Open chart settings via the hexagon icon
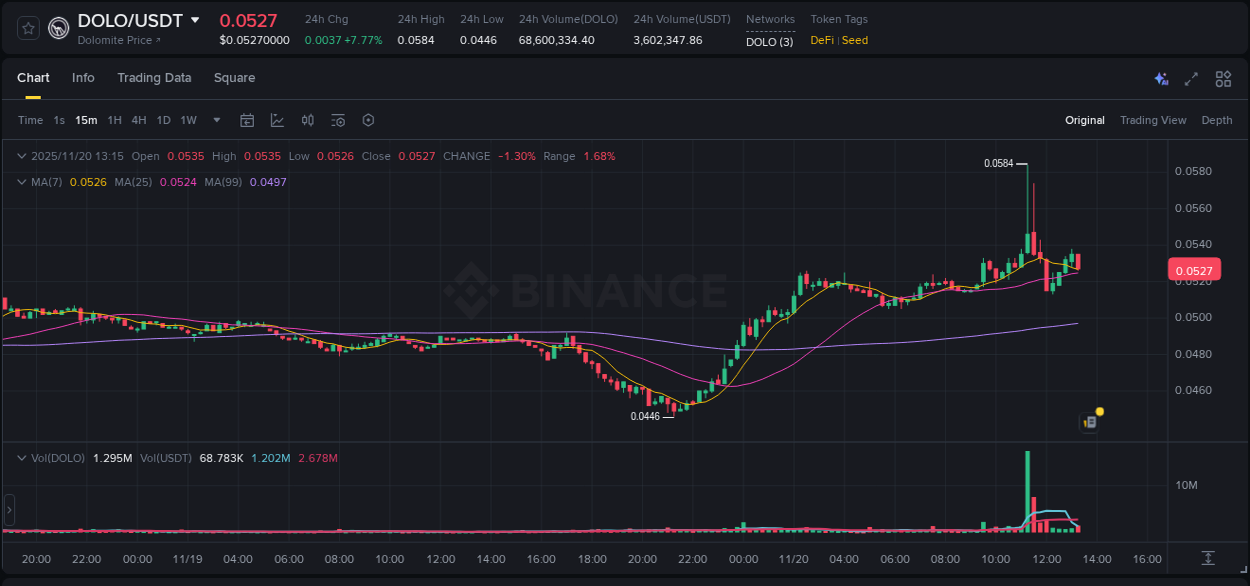This screenshot has height=586, width=1250. (x=368, y=119)
